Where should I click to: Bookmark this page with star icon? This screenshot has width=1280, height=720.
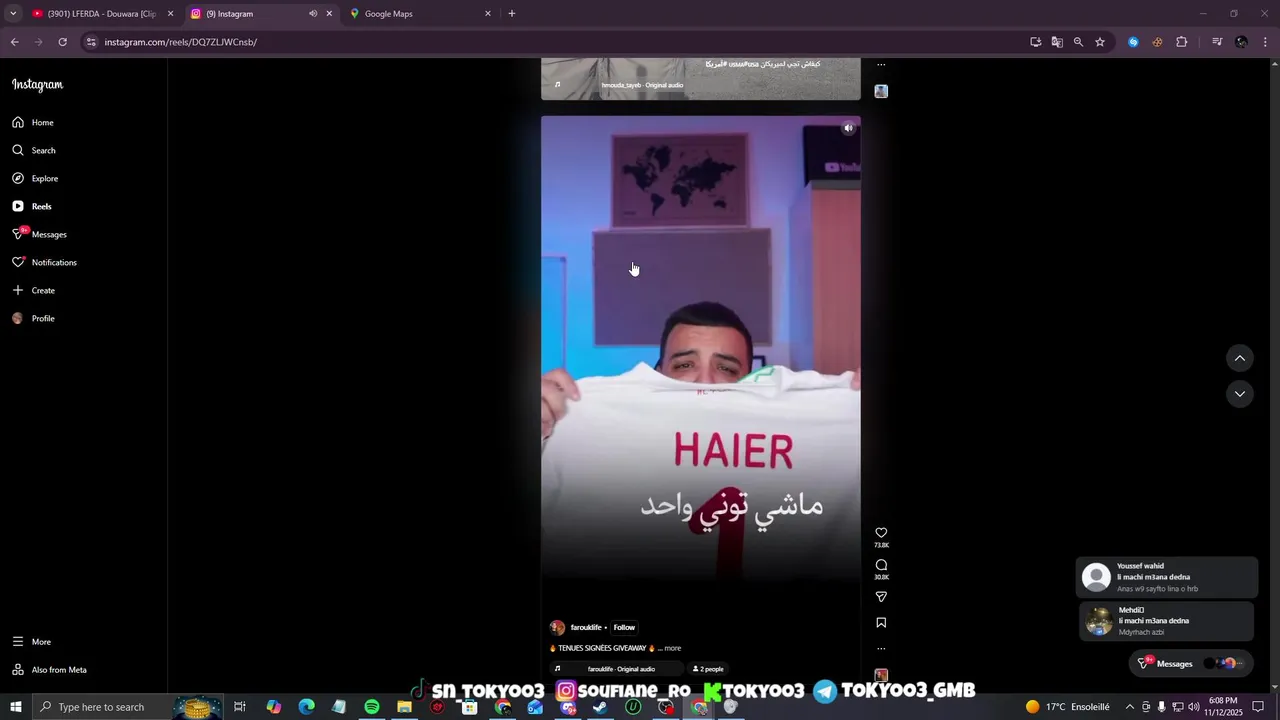[1100, 42]
